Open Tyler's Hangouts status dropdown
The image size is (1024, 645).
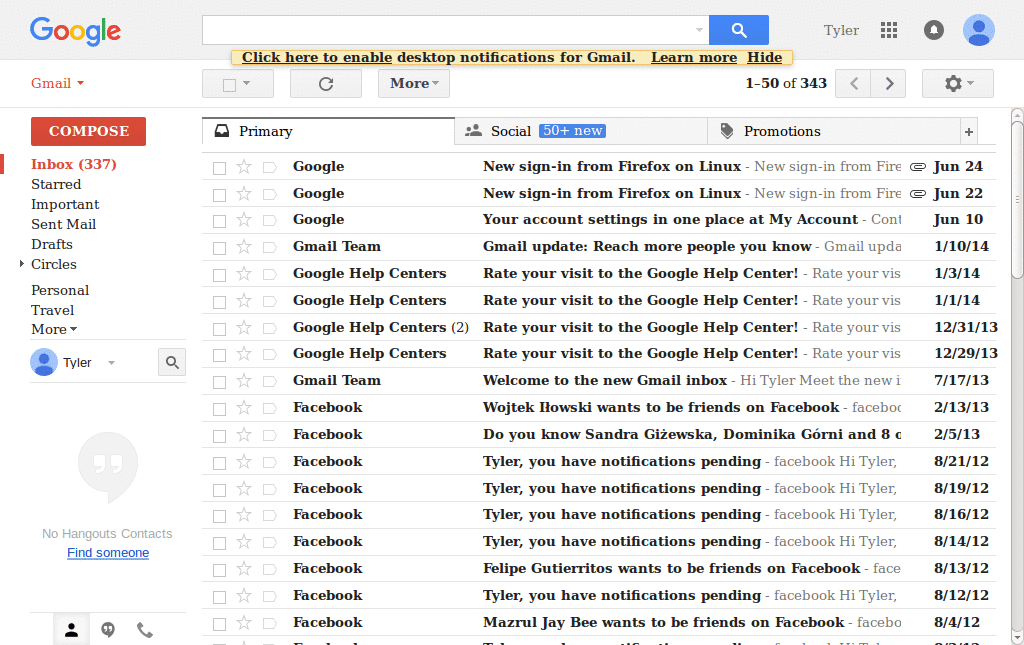coord(112,362)
